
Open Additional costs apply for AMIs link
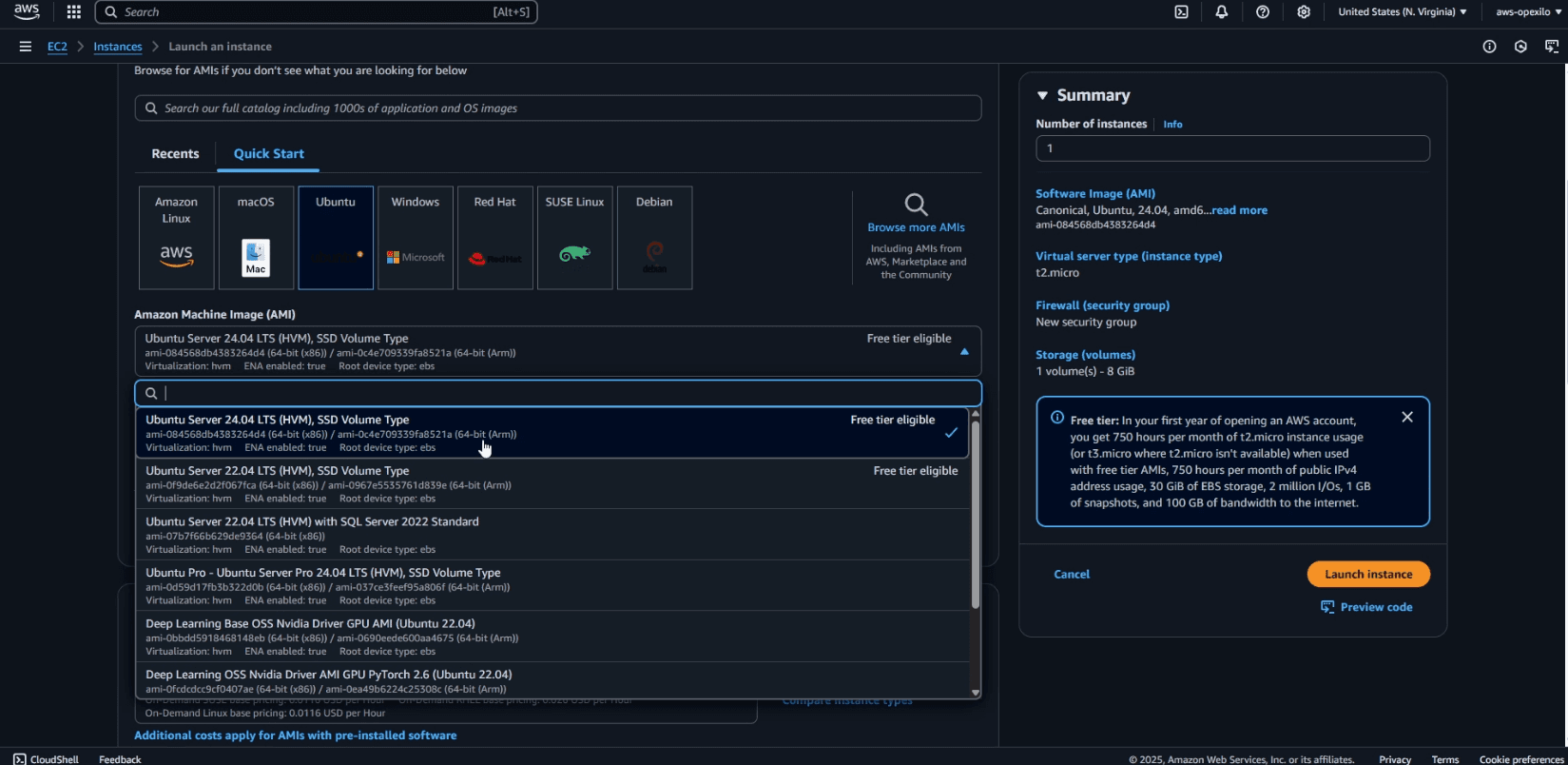click(296, 736)
